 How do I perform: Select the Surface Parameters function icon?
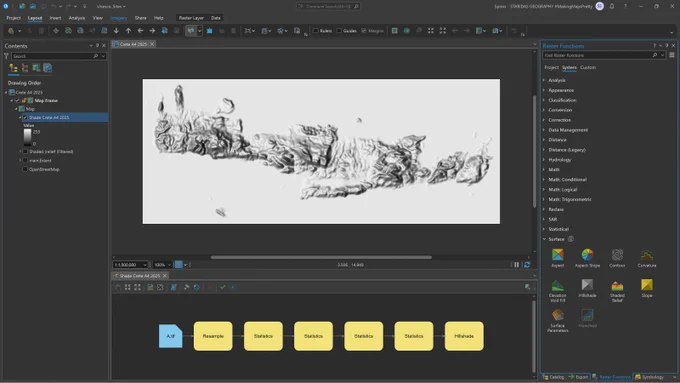tap(557, 315)
